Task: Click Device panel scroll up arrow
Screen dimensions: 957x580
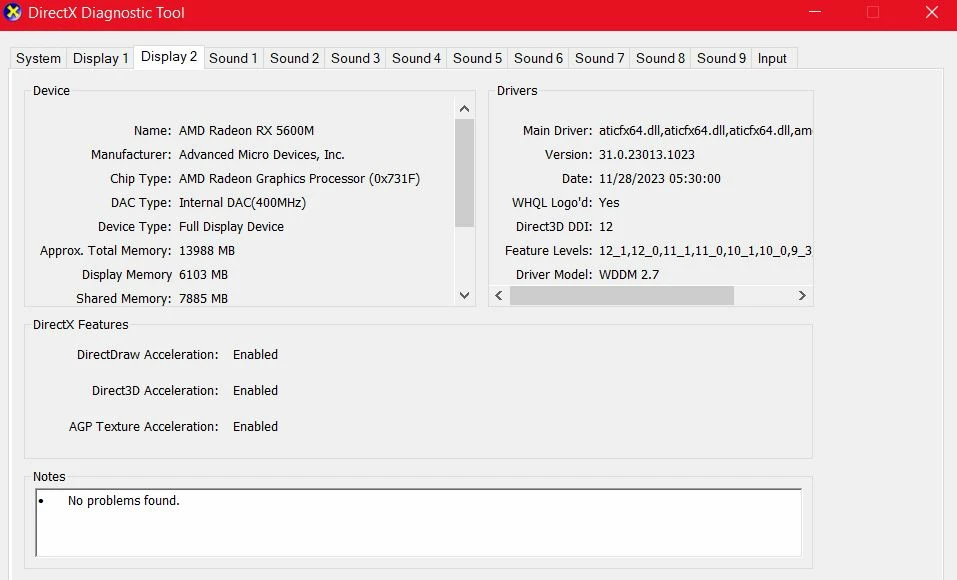Action: 464,109
